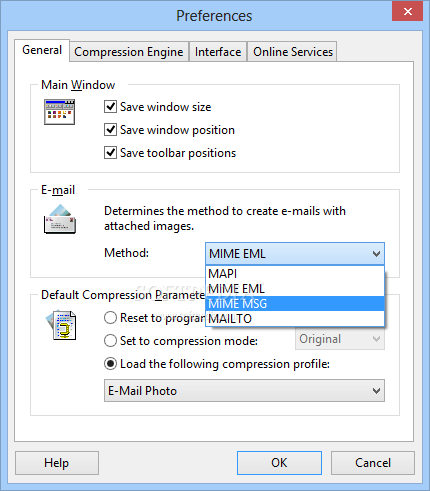Select MIME MSG in the dropdown list

(x=295, y=304)
